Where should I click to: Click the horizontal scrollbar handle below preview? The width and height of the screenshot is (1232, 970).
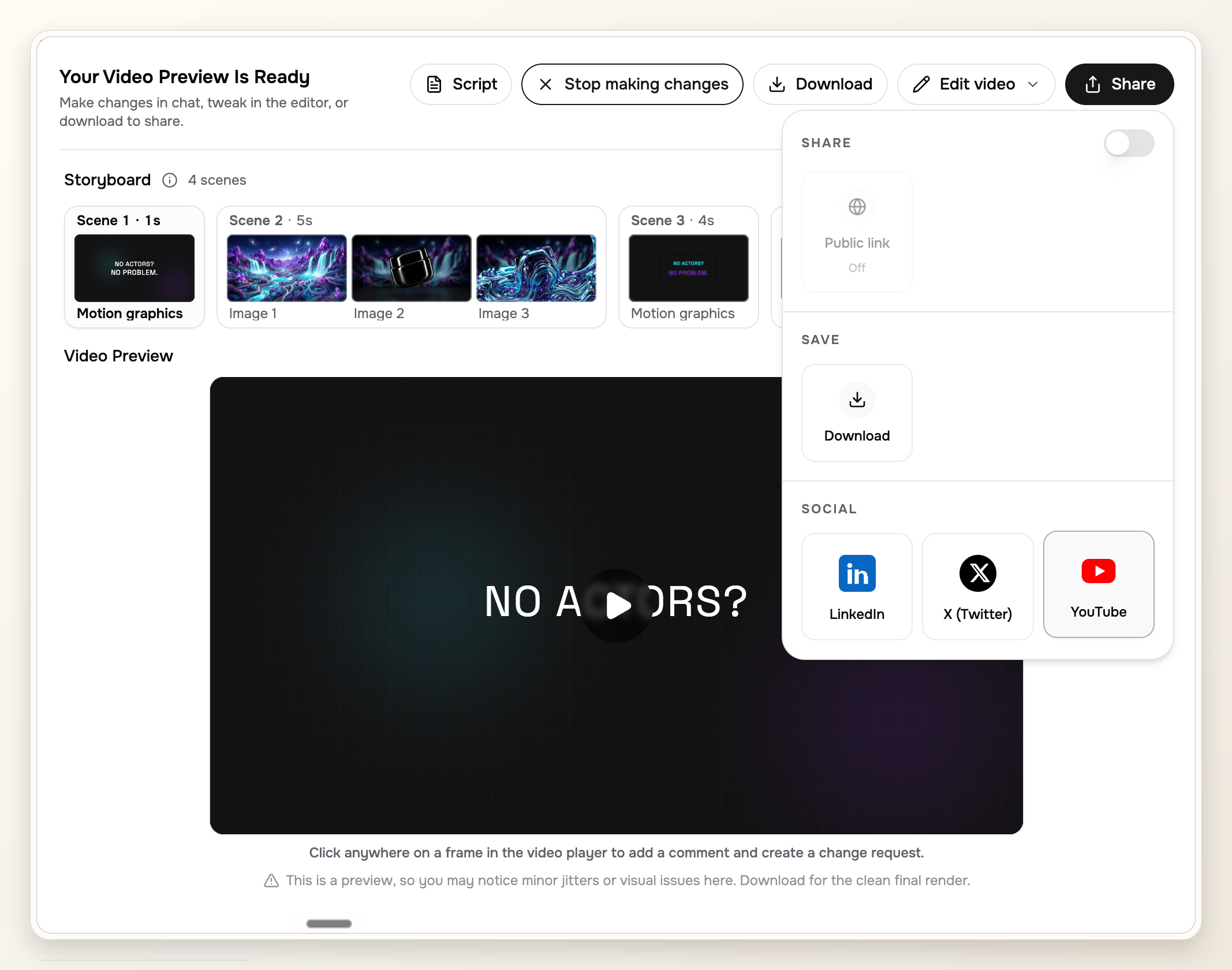click(329, 923)
